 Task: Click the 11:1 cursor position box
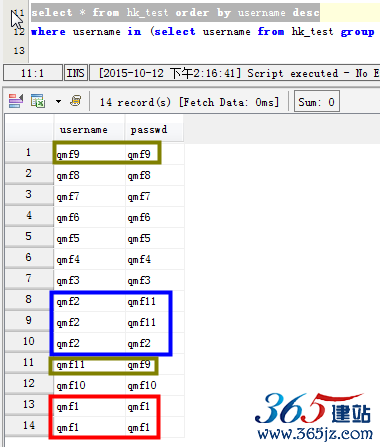(x=33, y=73)
